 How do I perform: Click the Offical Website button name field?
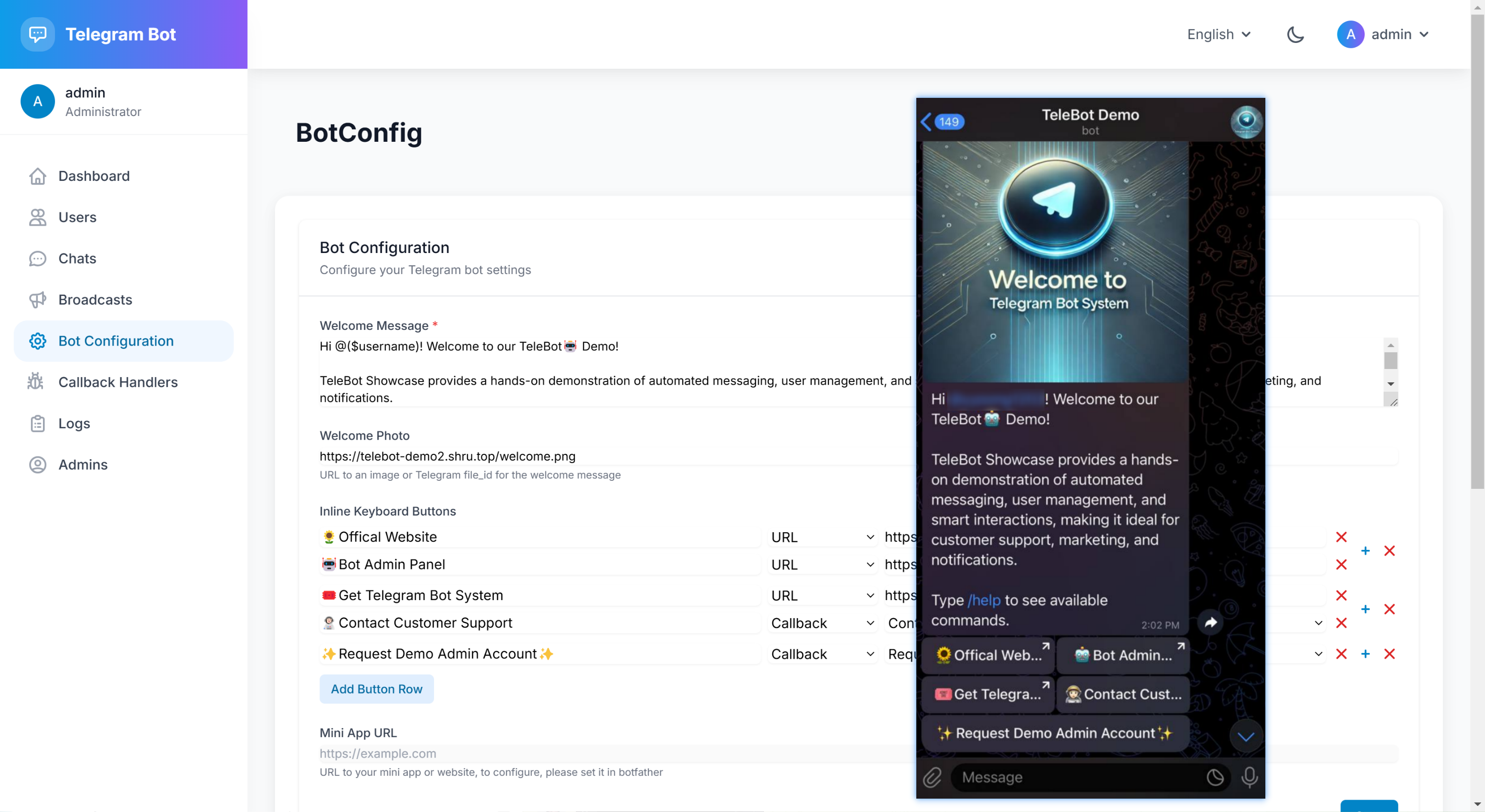pyautogui.click(x=540, y=537)
